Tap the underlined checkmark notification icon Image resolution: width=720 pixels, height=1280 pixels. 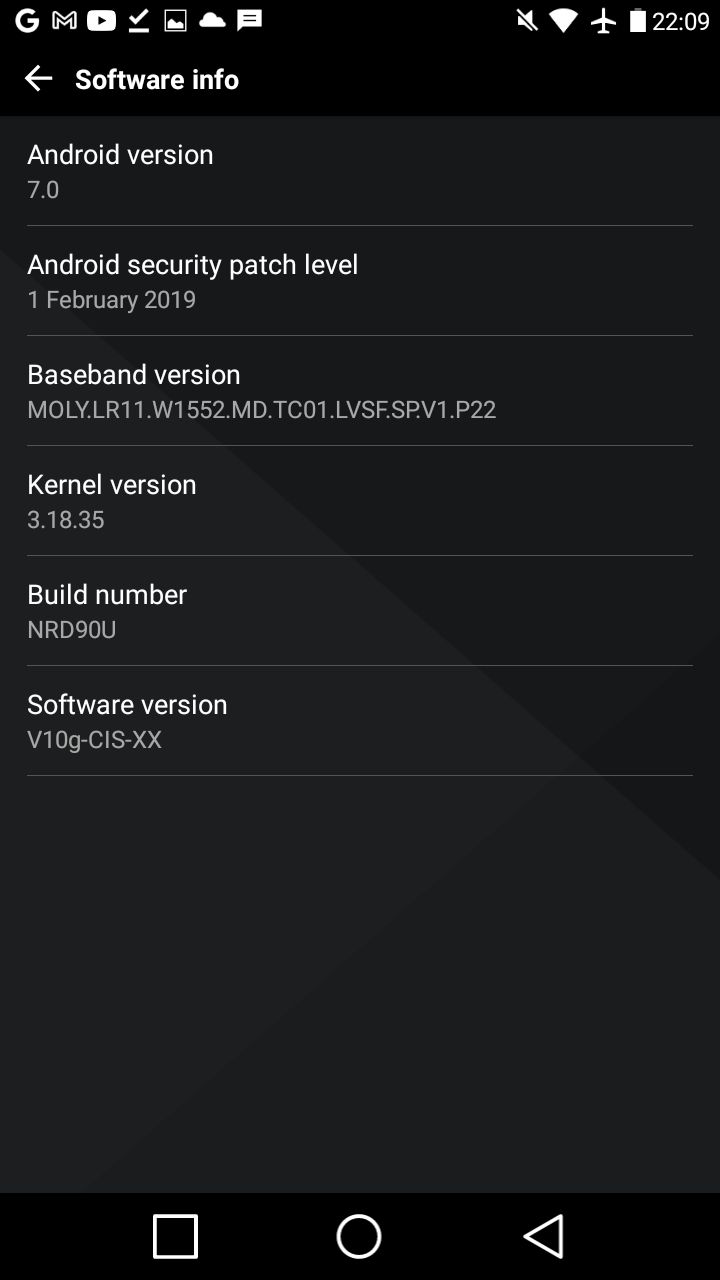[139, 20]
